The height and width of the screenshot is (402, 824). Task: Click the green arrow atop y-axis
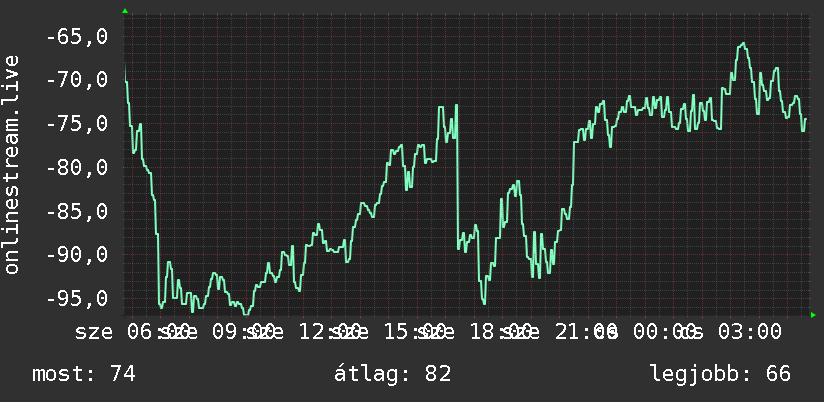pos(125,11)
